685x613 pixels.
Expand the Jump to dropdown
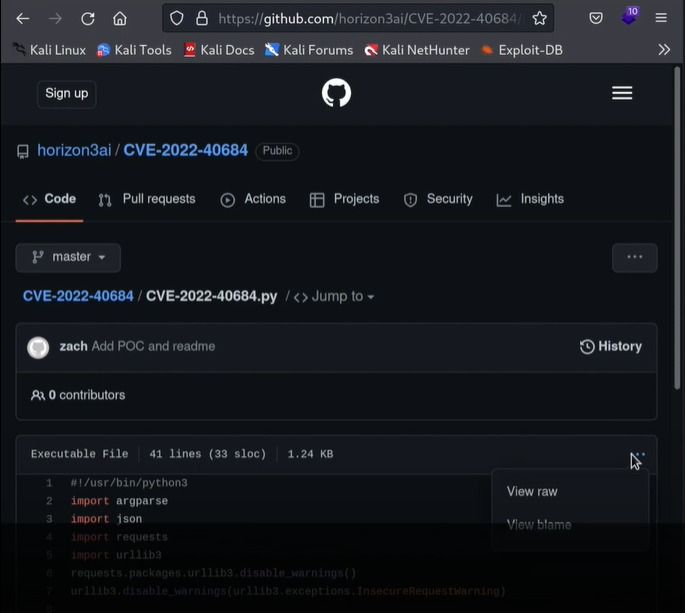tap(334, 297)
